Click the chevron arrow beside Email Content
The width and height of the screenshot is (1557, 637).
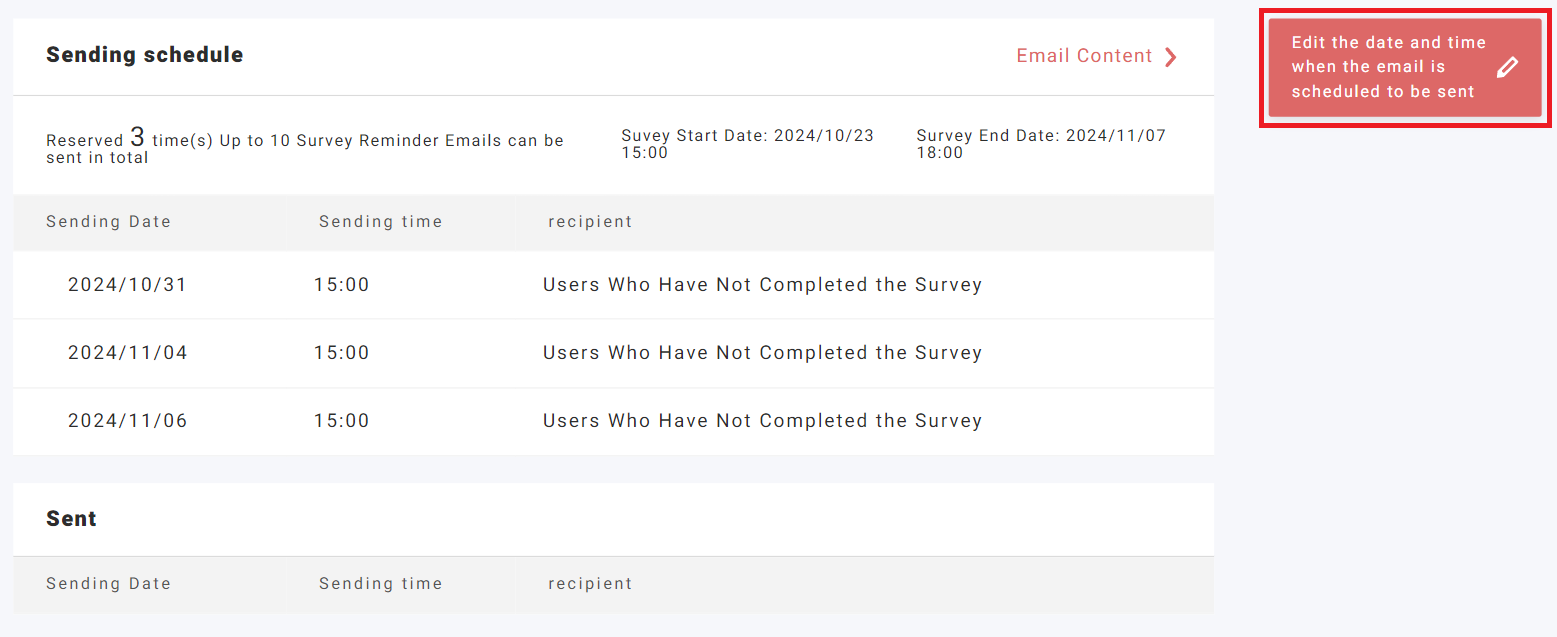pos(1171,57)
